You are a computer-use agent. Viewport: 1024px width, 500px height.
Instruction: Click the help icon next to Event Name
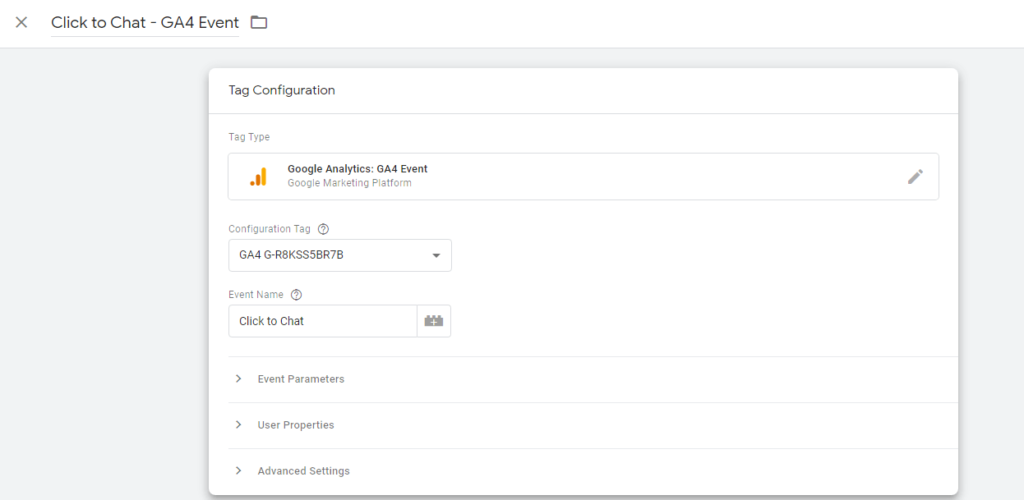coord(296,295)
